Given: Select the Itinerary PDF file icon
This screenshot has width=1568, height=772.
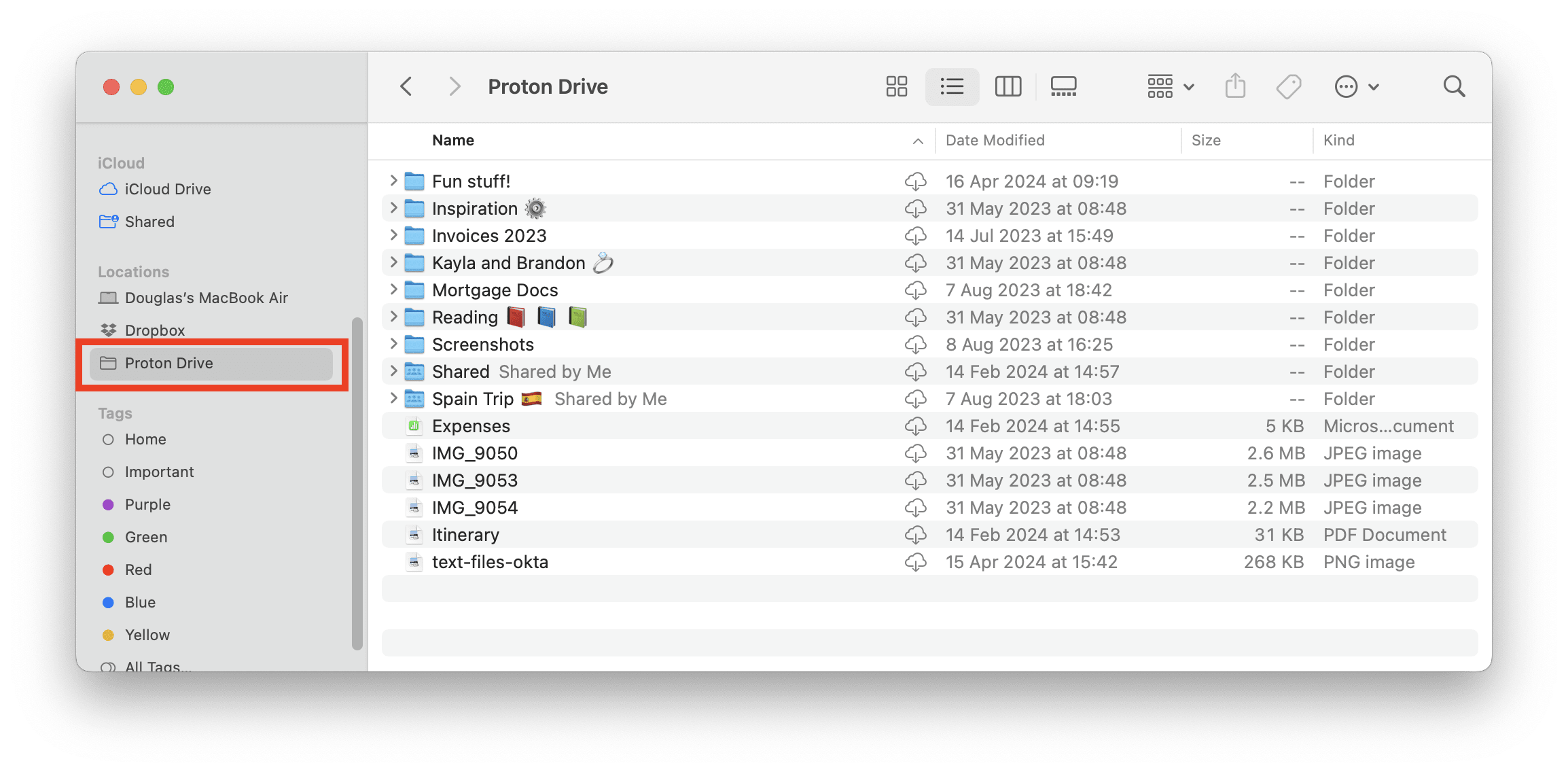Looking at the screenshot, I should (x=414, y=535).
